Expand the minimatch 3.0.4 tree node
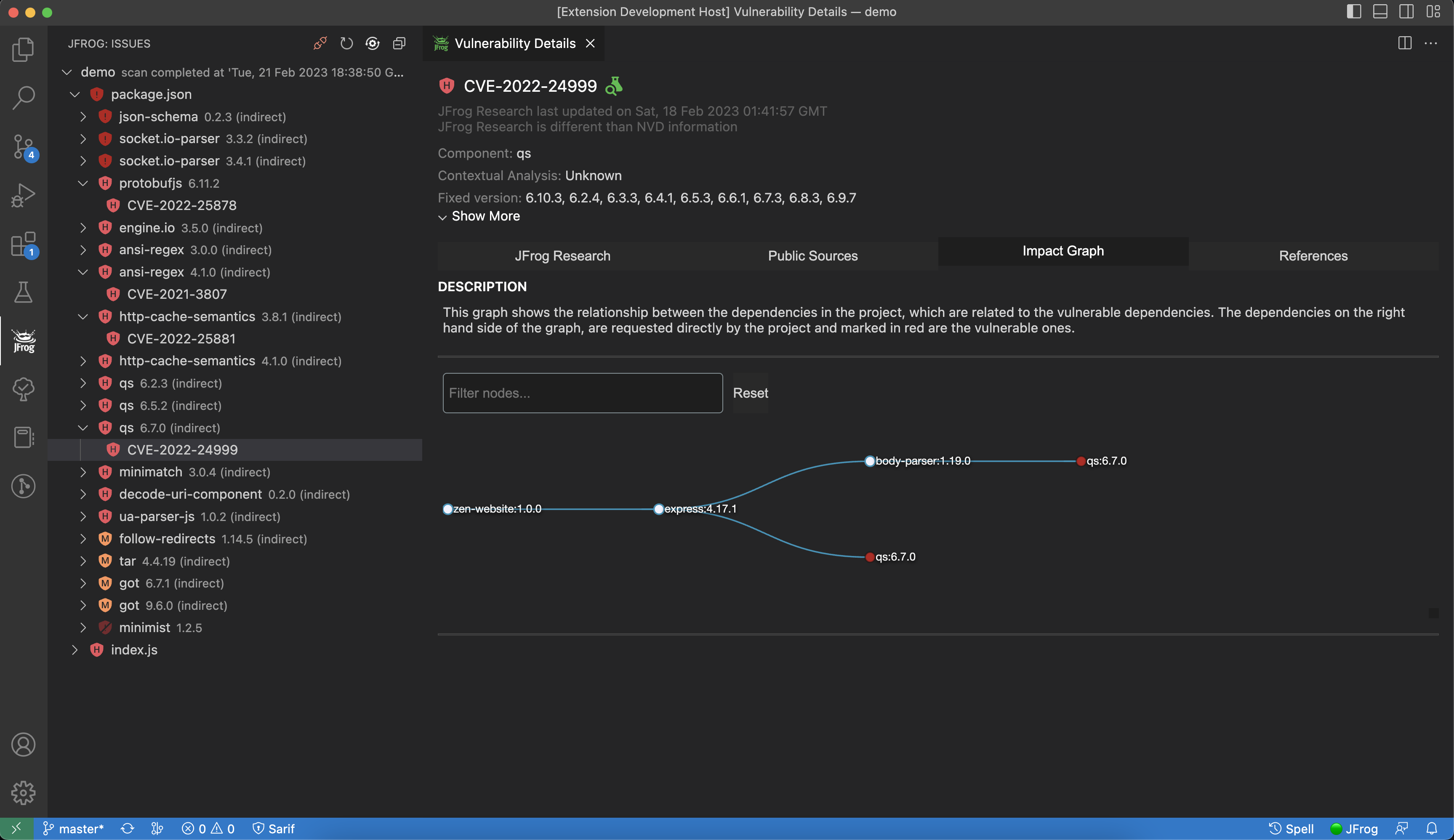 pos(83,472)
